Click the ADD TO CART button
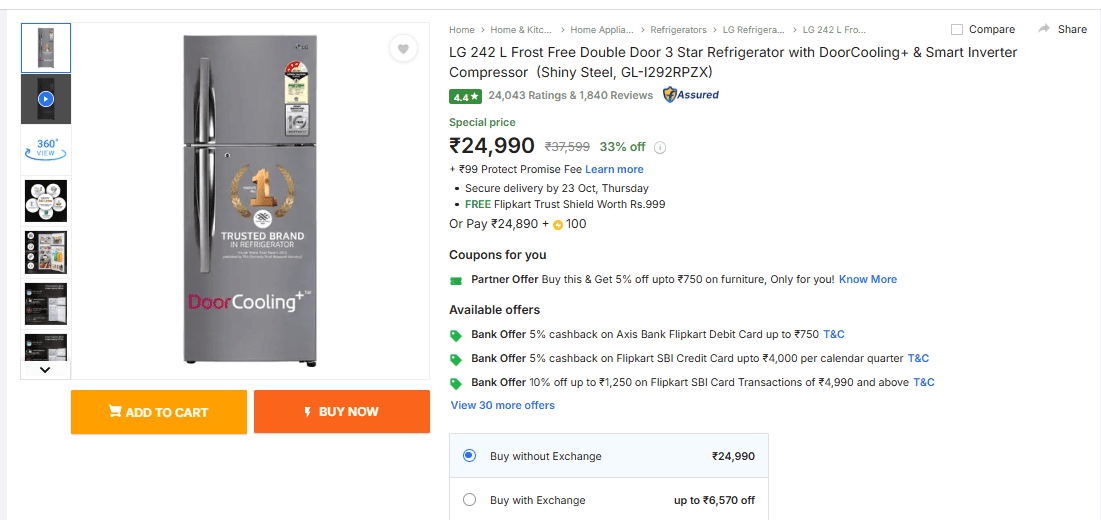 click(159, 412)
